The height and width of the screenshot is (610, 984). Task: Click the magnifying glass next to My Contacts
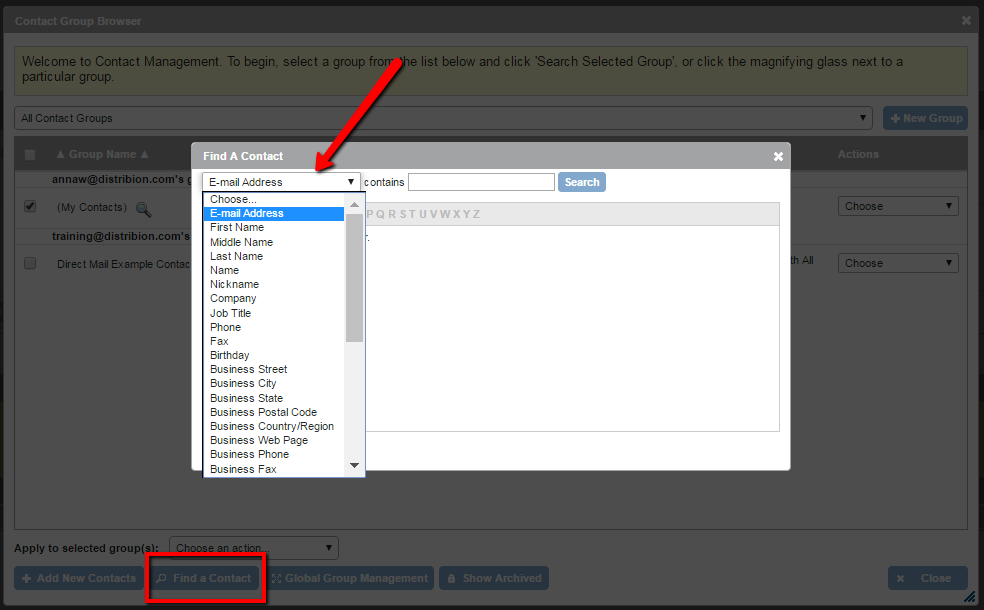pos(144,209)
